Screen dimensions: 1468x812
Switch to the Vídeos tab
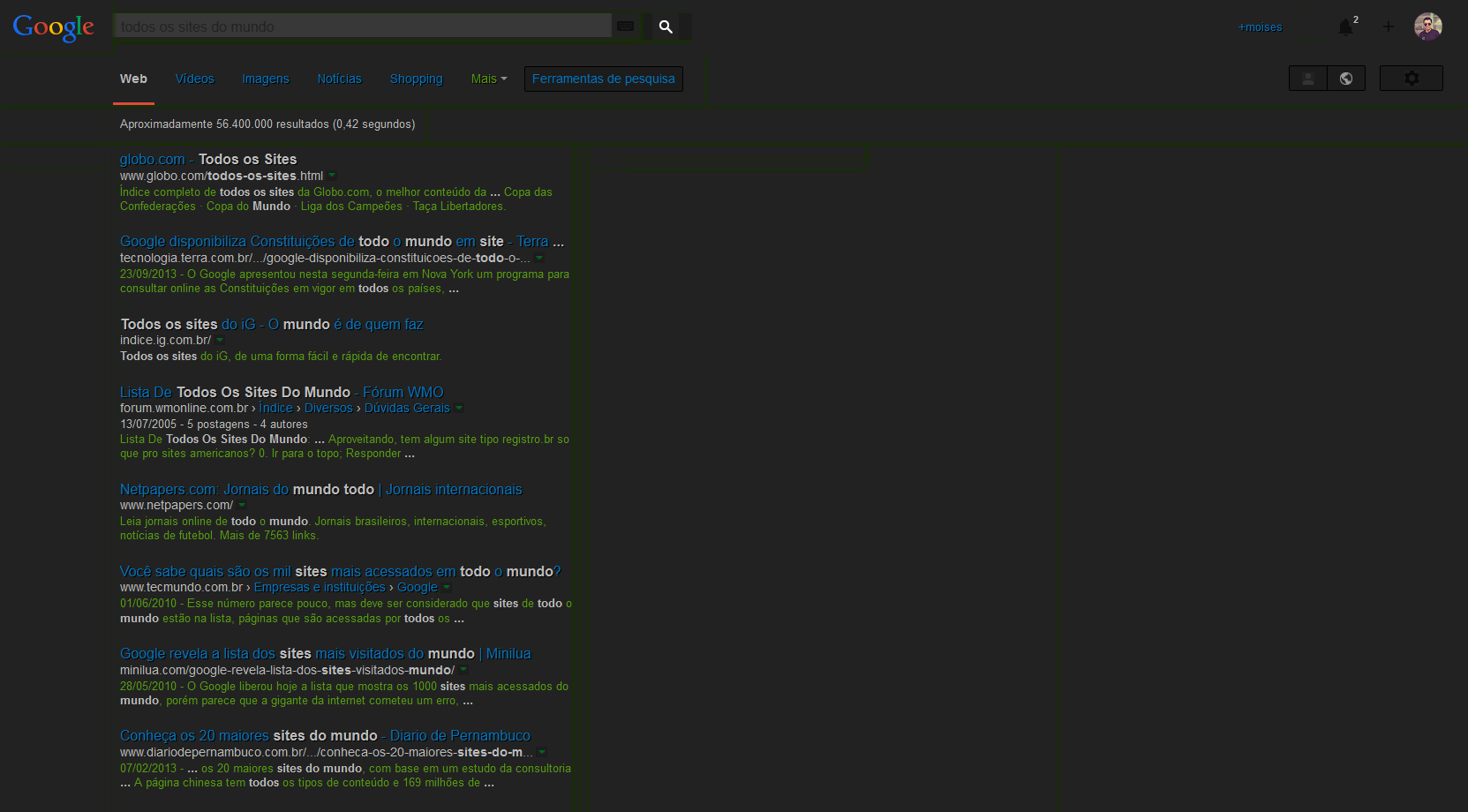194,79
